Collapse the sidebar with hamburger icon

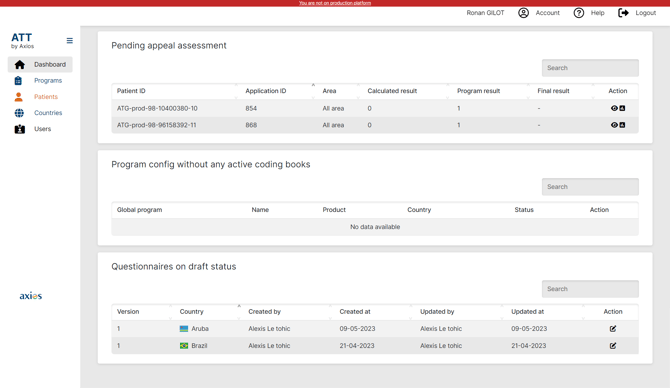(70, 41)
